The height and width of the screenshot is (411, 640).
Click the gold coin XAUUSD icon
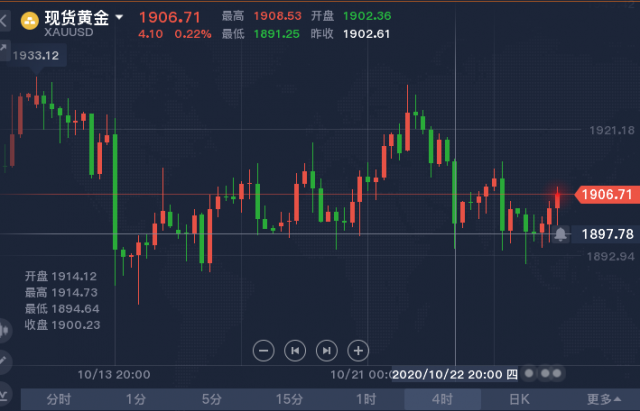(29, 20)
